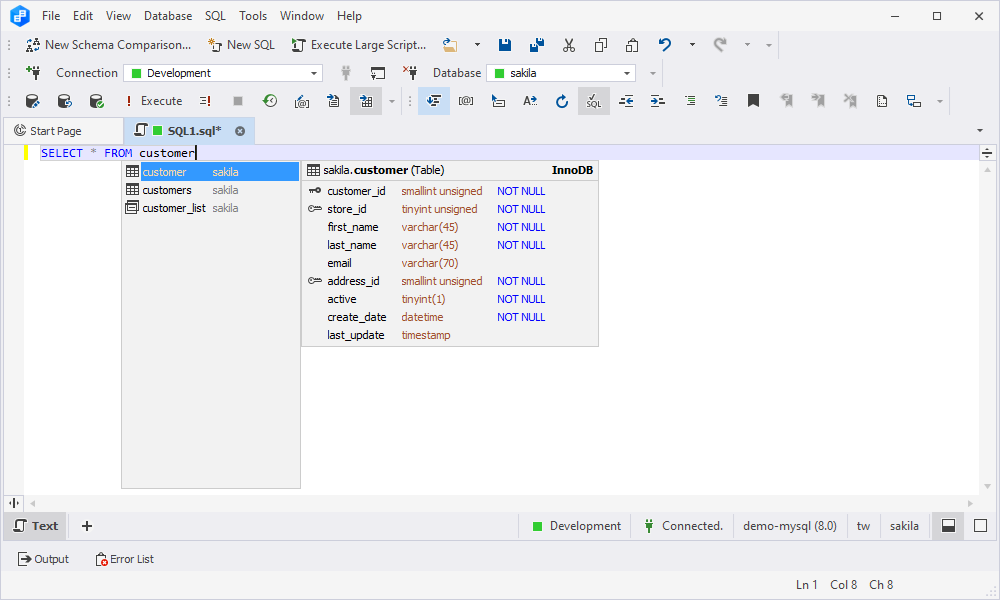Viewport: 1000px width, 600px height.
Task: Click the editor split handle icon
Action: [987, 153]
